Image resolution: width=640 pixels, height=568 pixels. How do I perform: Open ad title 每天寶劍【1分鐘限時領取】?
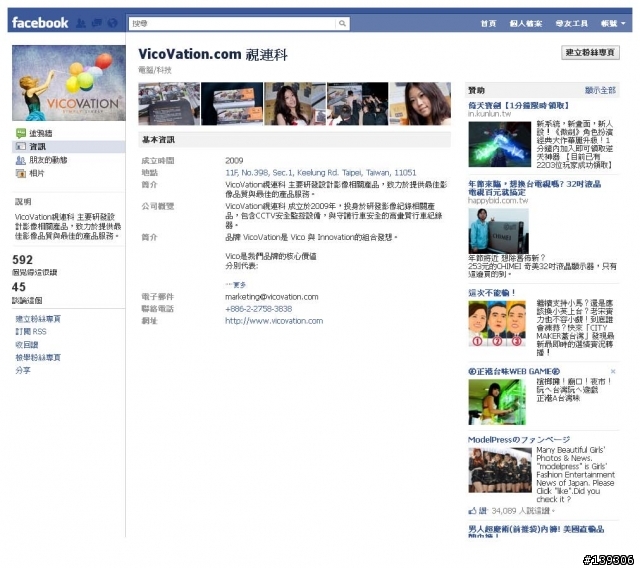click(519, 105)
